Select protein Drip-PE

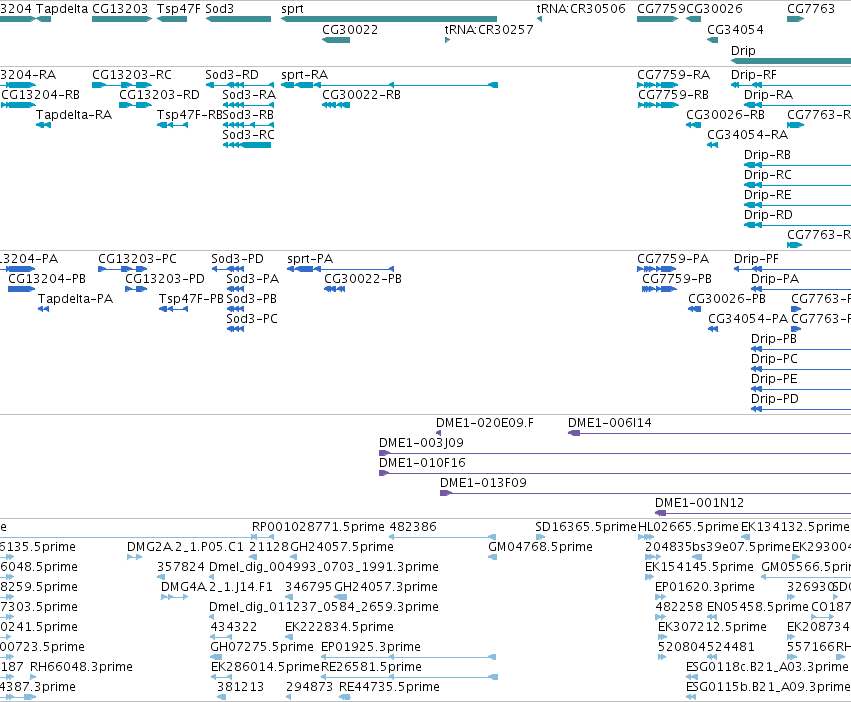(x=801, y=389)
